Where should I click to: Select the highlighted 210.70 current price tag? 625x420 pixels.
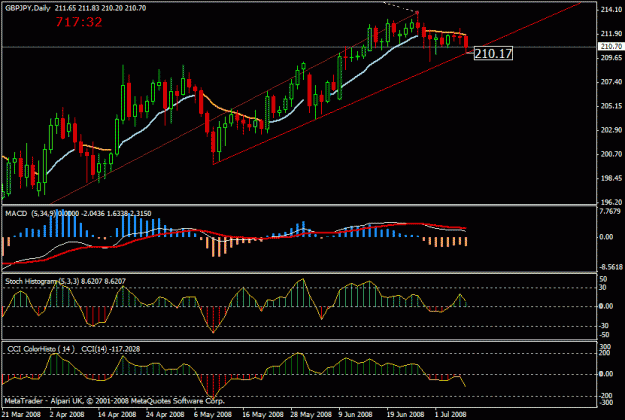(611, 47)
